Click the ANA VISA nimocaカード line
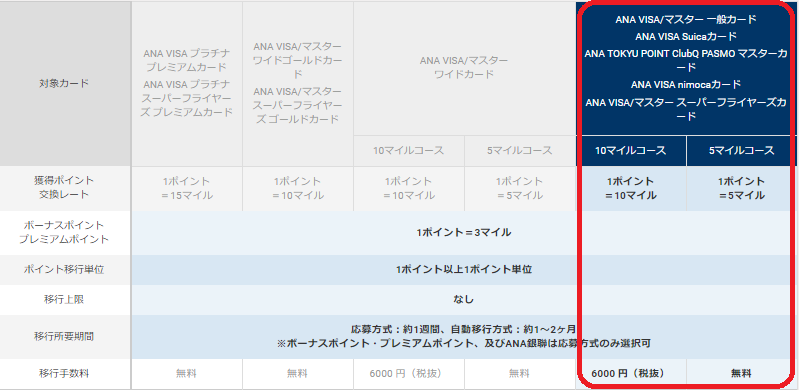The width and height of the screenshot is (799, 390). (686, 84)
